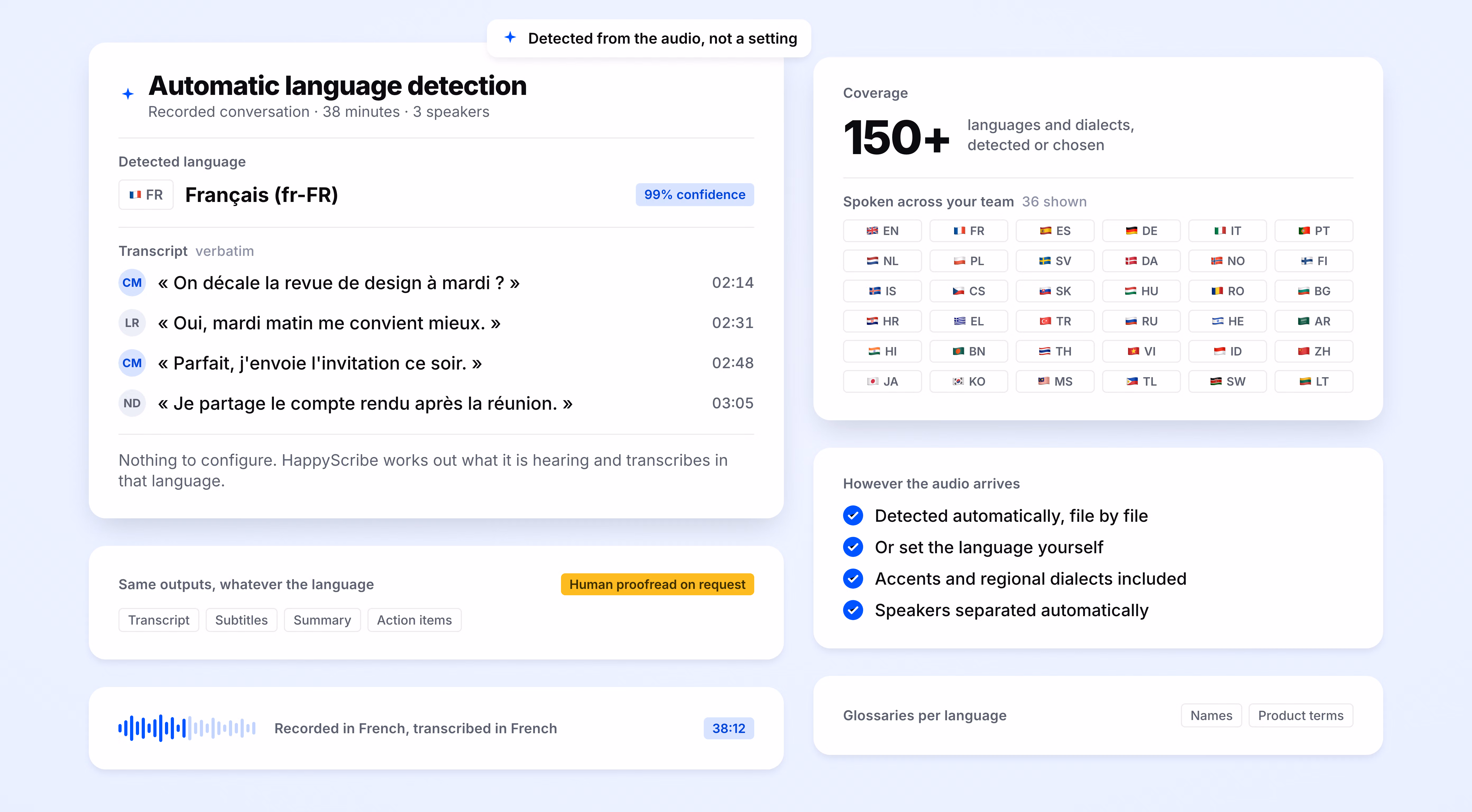
Task: Click the AR language chip
Action: point(1314,321)
